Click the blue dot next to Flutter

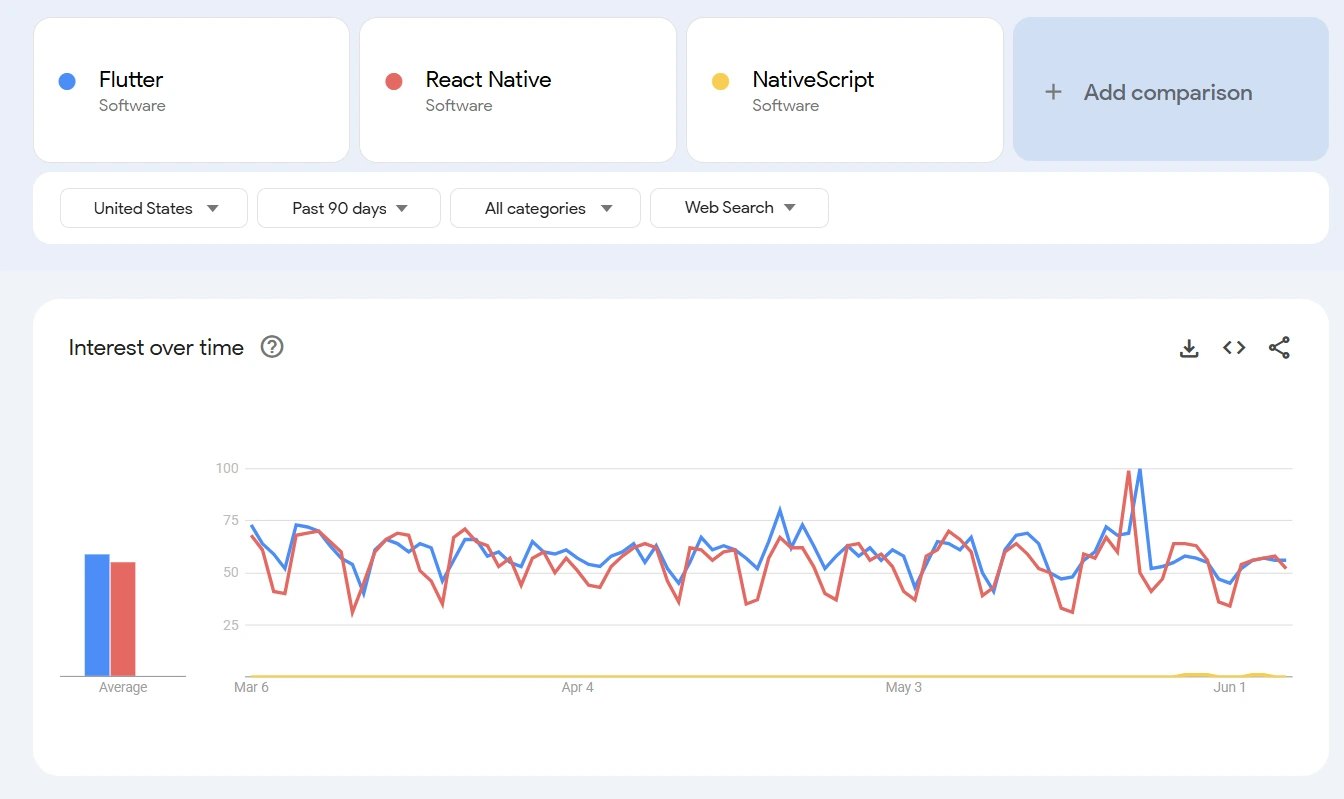click(67, 81)
